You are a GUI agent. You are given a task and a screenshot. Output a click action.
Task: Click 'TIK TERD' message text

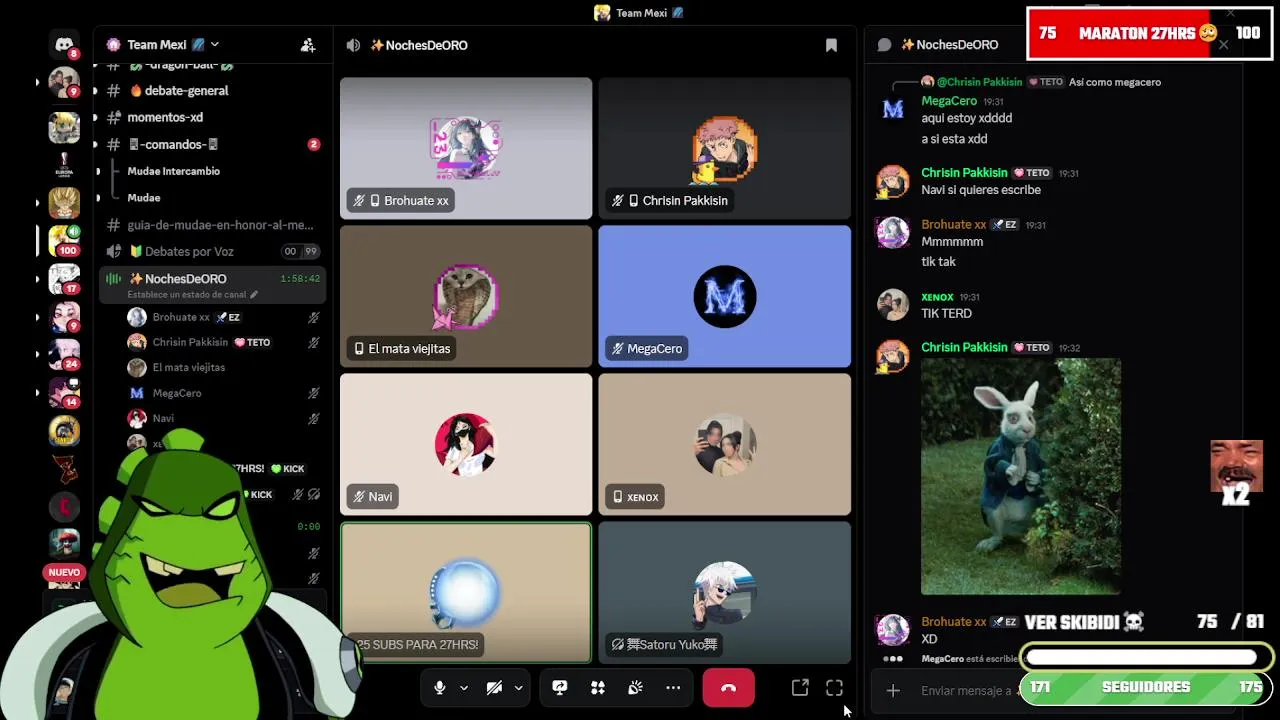coord(946,313)
